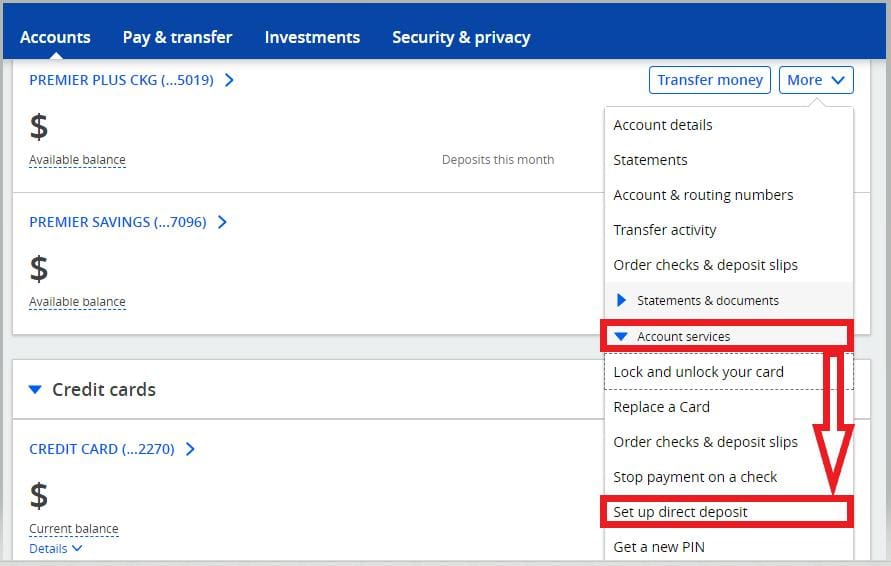Open Account & routing numbers
This screenshot has height=566, width=891.
coord(703,195)
